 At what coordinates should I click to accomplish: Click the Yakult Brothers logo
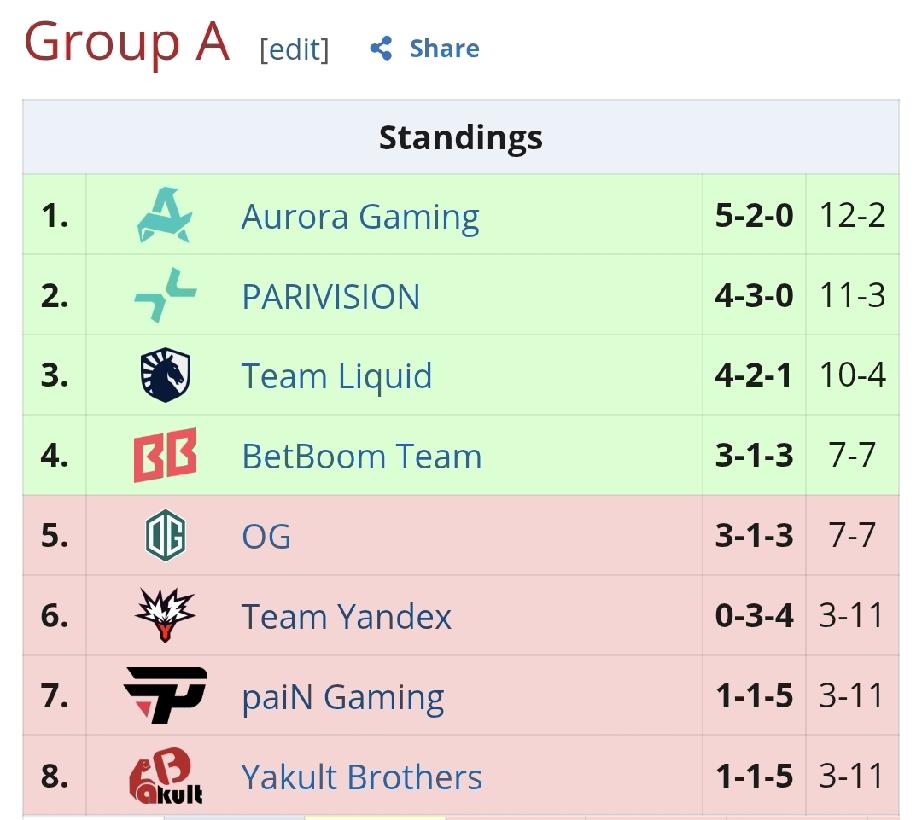coord(165,777)
